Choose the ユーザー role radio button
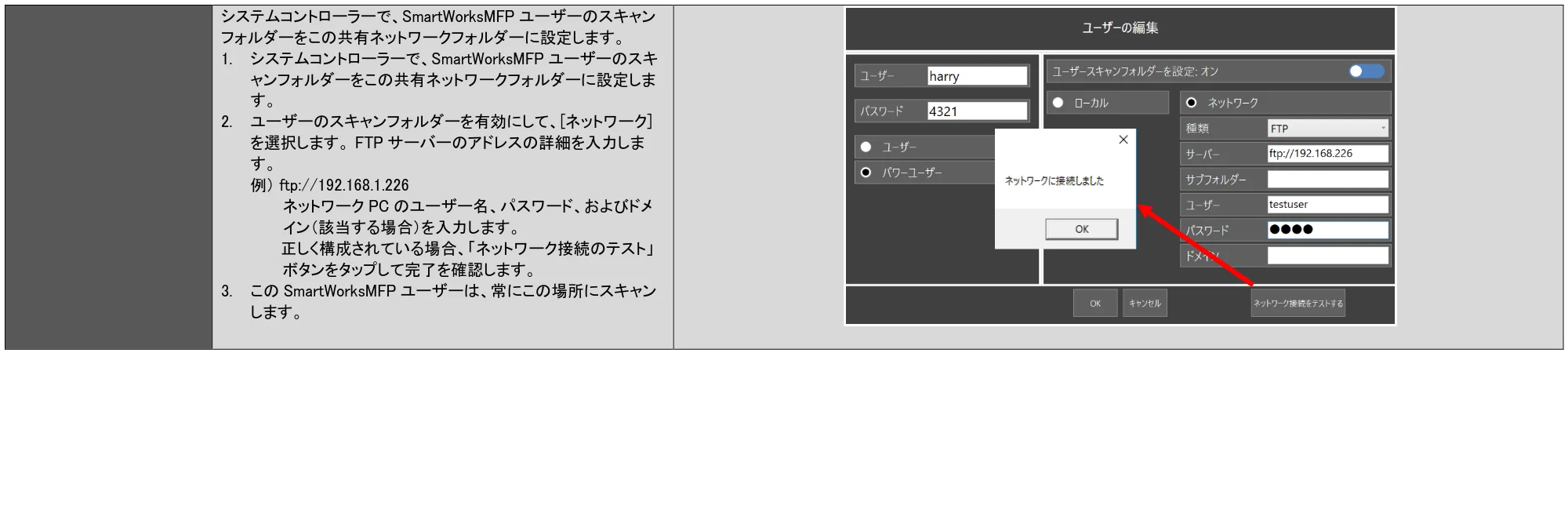Screen dimensions: 1568x531 866,147
